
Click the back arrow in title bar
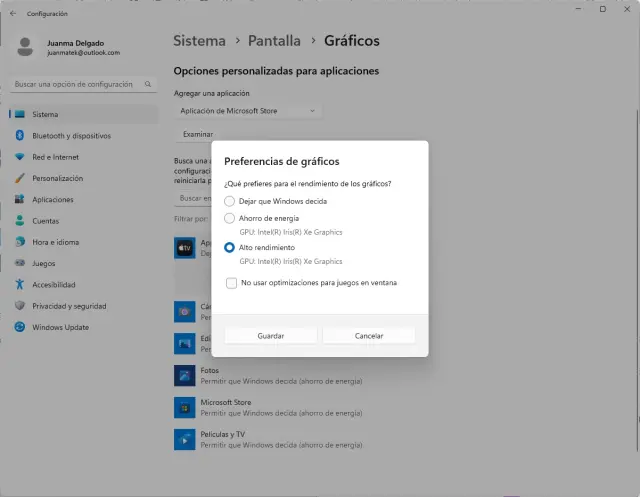click(12, 14)
